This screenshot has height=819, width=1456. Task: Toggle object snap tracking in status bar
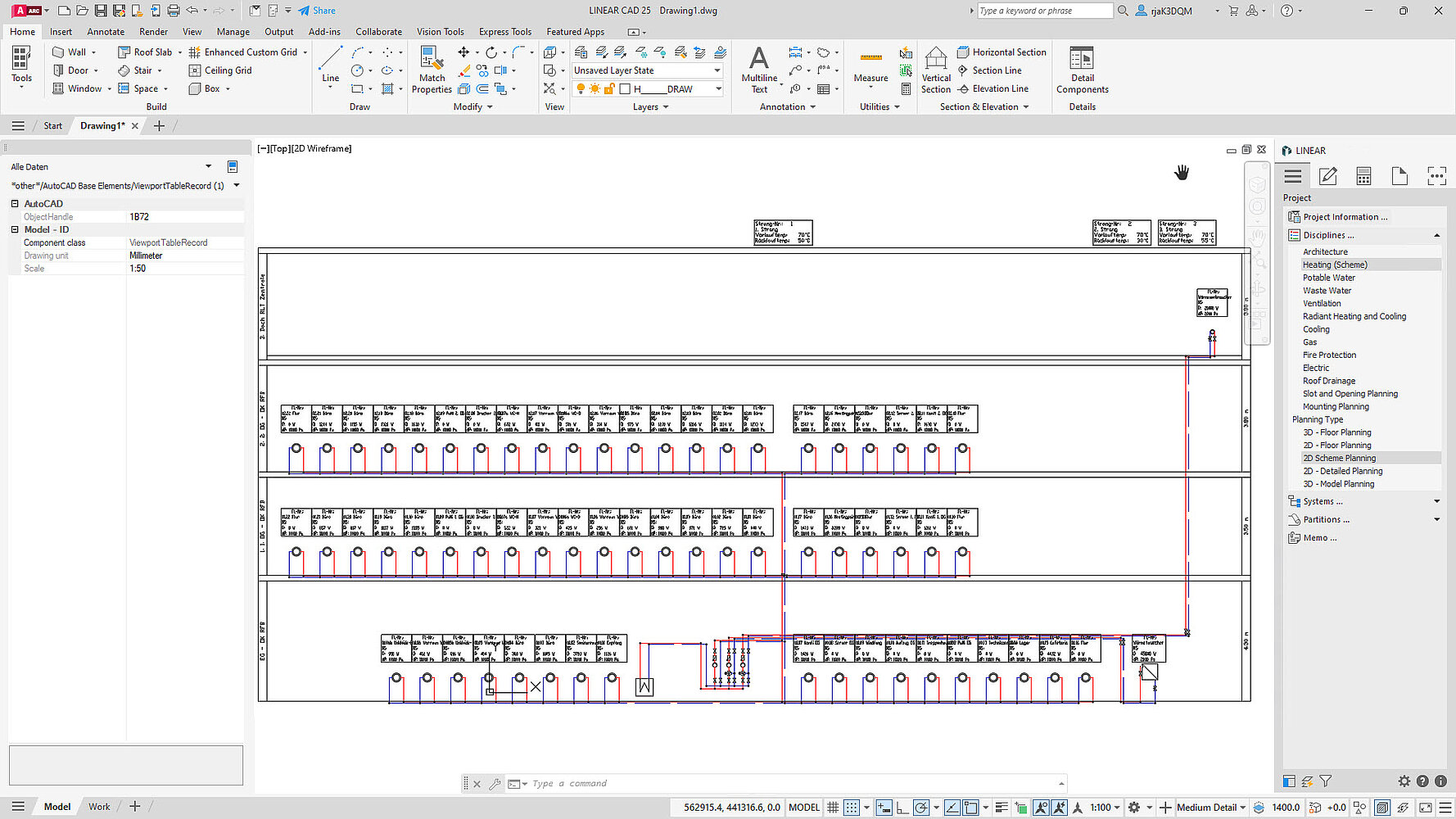[952, 807]
